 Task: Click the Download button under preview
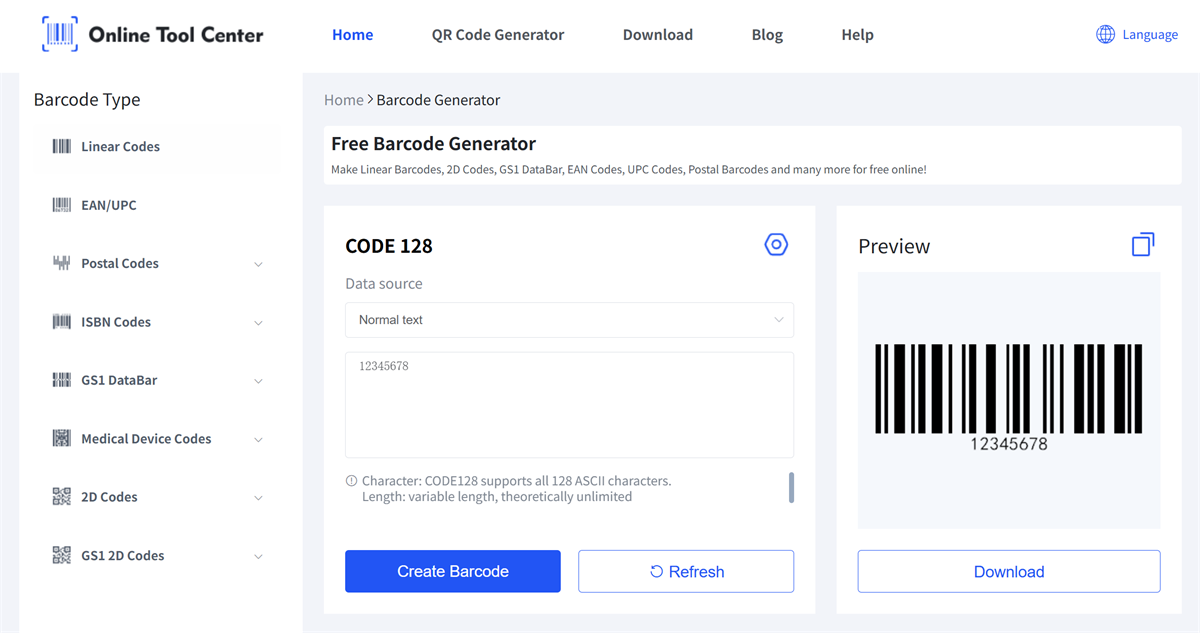click(x=1008, y=572)
